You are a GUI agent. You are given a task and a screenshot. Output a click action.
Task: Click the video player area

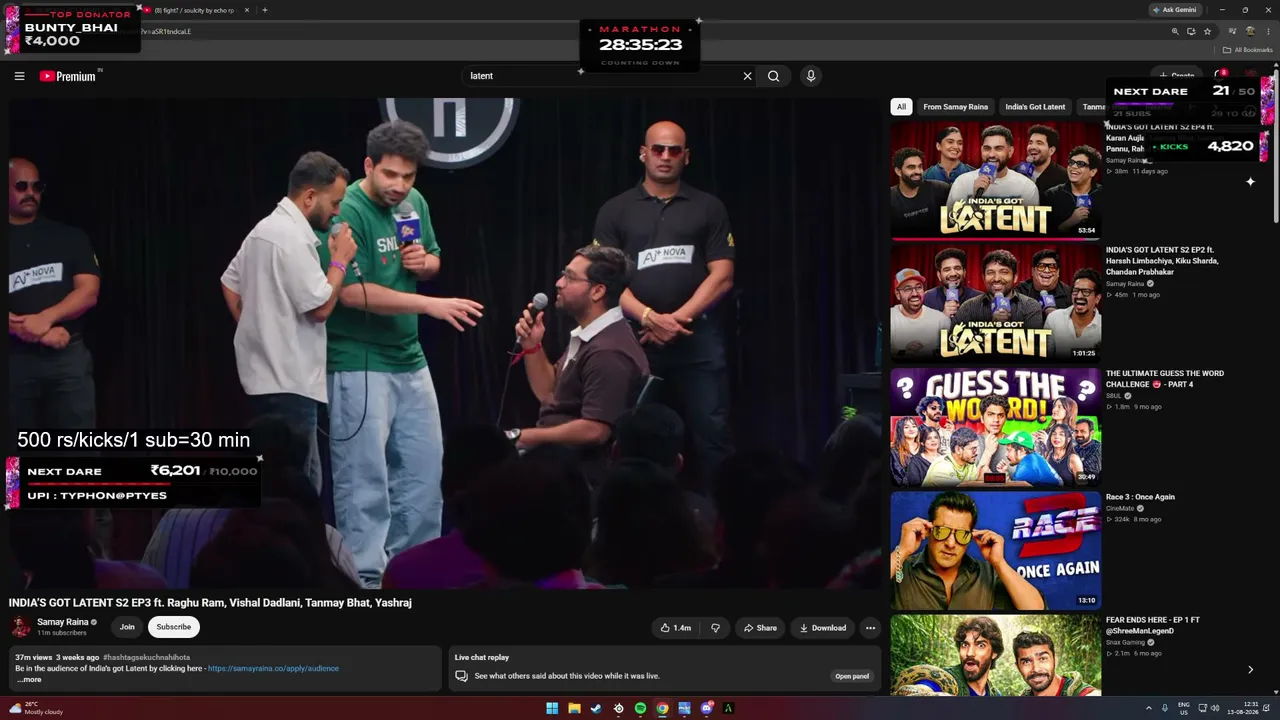pyautogui.click(x=445, y=343)
